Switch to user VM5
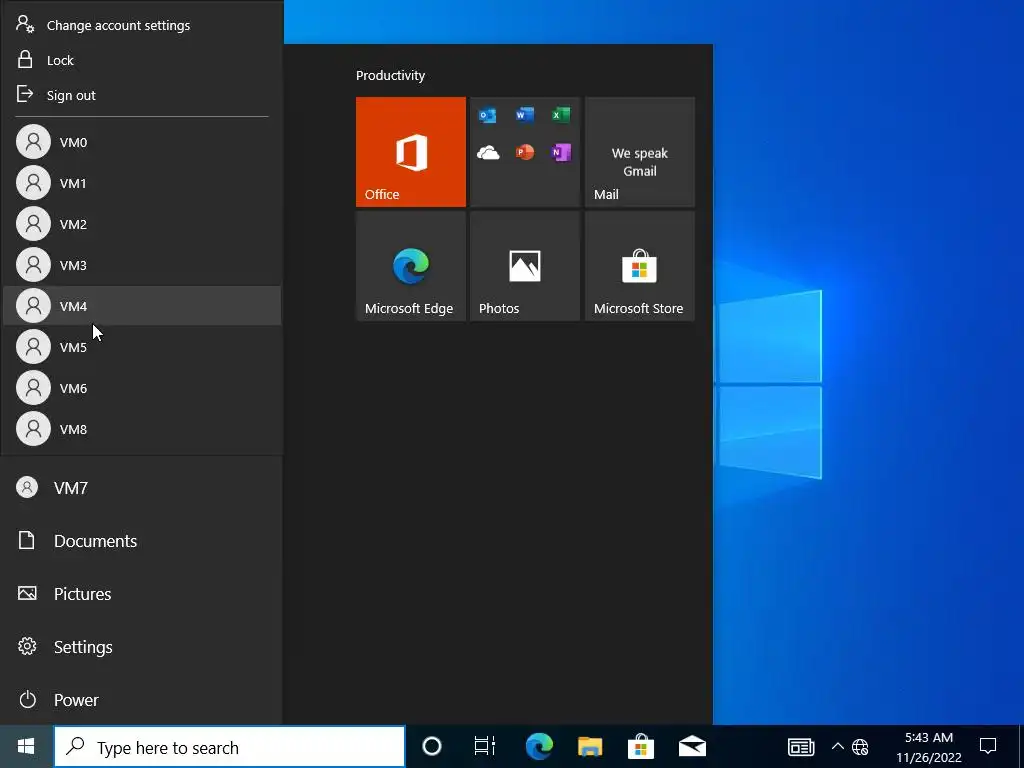1024x768 pixels. 142,347
